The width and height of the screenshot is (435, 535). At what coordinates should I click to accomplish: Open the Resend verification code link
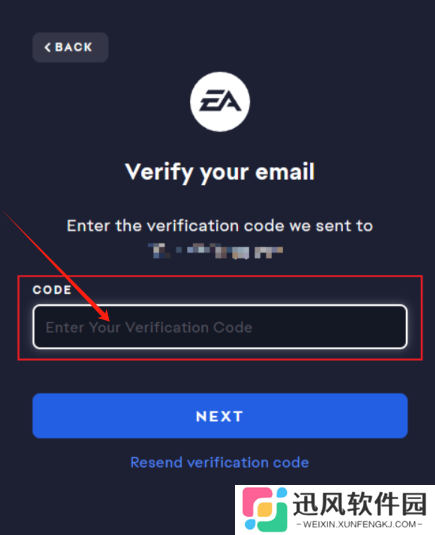(220, 463)
